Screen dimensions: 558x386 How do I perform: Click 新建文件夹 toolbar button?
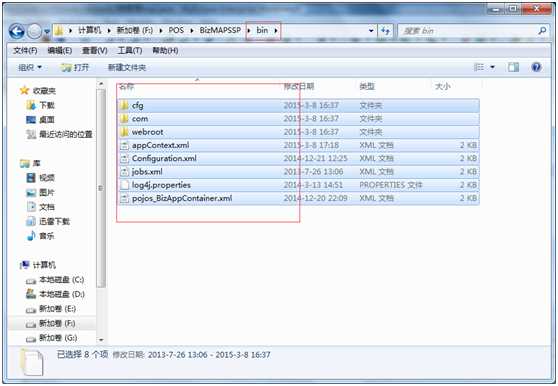(x=127, y=67)
